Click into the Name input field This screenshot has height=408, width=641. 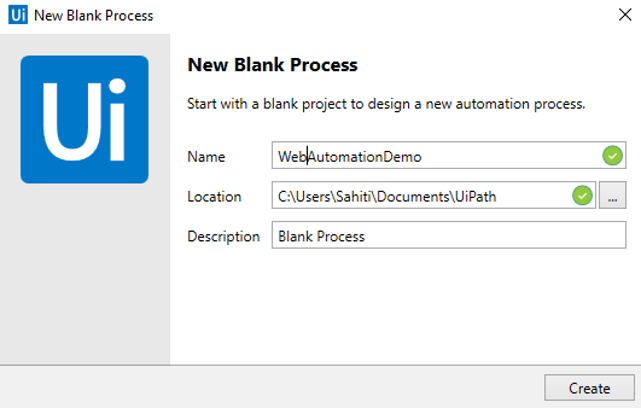click(x=448, y=155)
